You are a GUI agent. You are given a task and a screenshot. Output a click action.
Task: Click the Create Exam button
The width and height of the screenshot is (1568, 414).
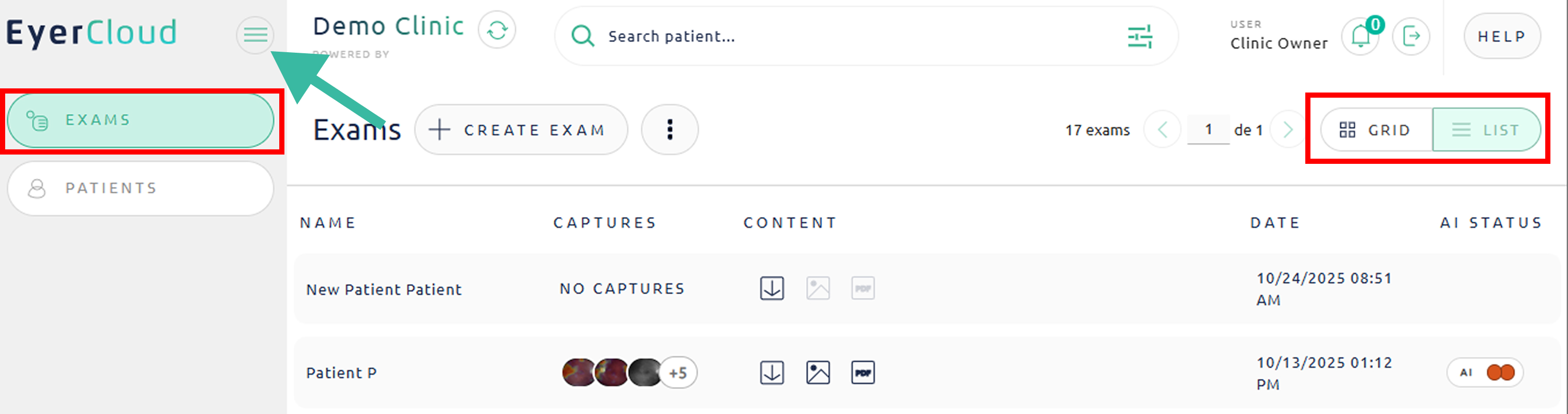(x=521, y=130)
